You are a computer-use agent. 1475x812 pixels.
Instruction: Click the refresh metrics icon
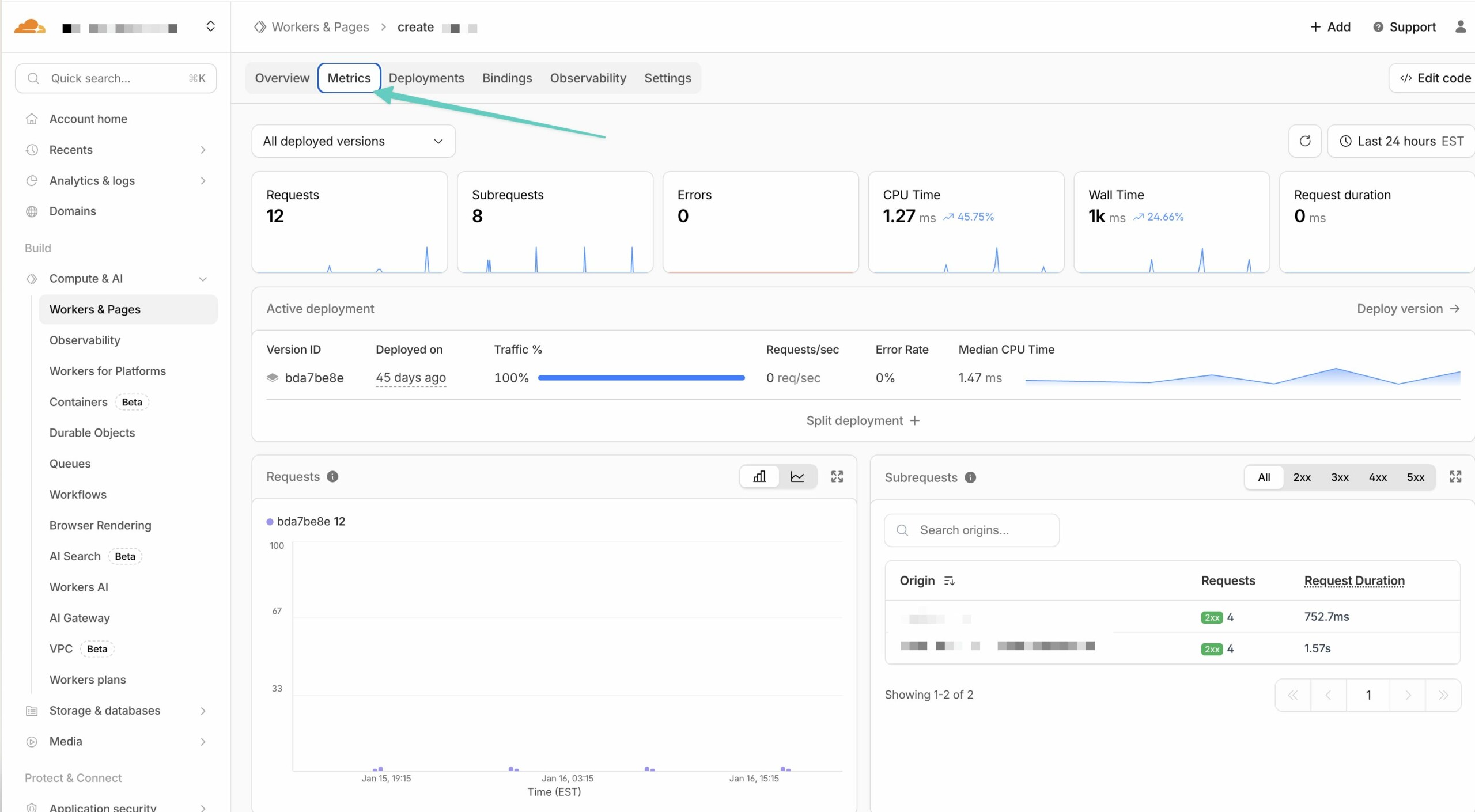tap(1304, 141)
